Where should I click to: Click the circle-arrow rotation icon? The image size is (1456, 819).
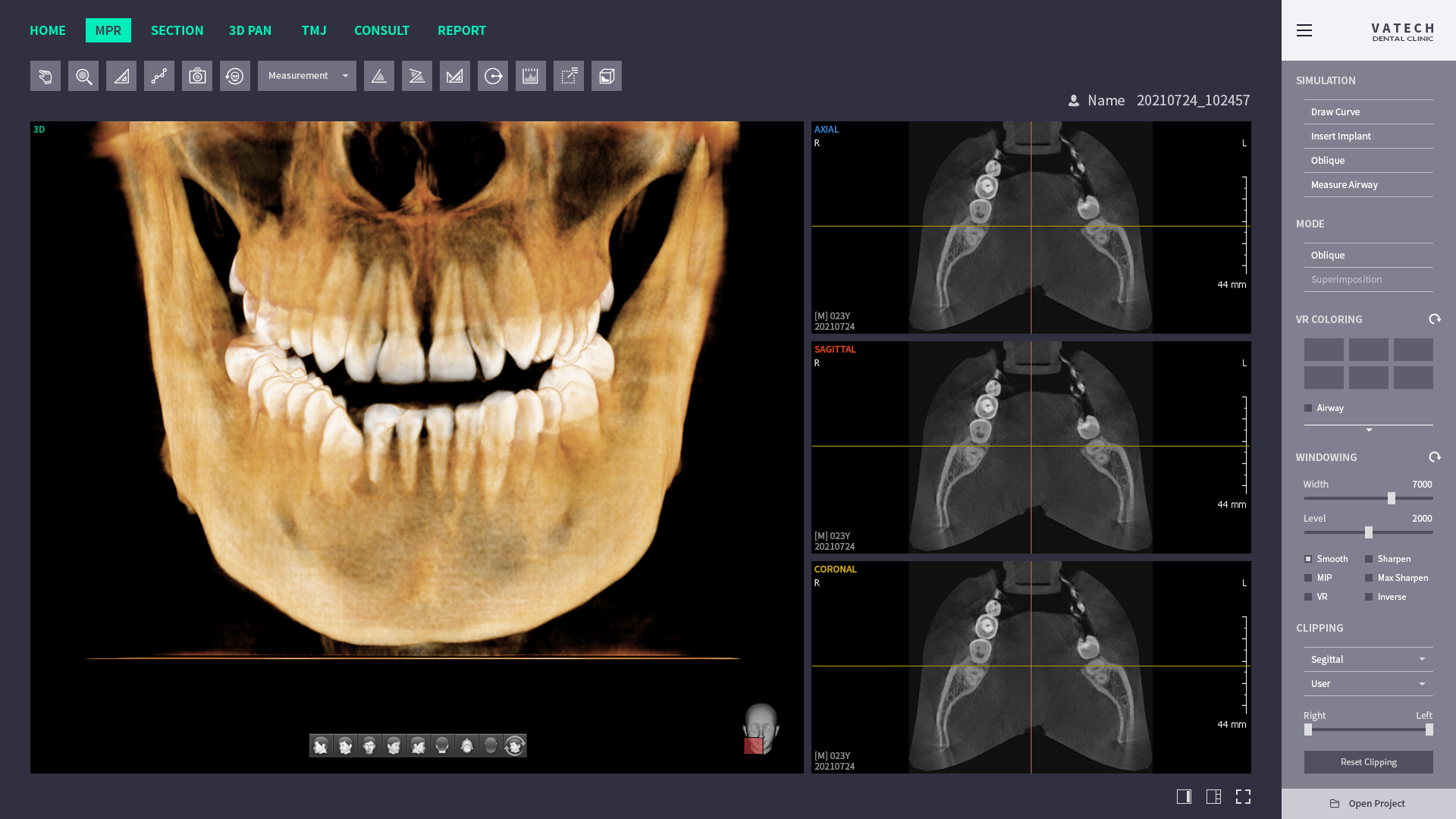click(493, 76)
